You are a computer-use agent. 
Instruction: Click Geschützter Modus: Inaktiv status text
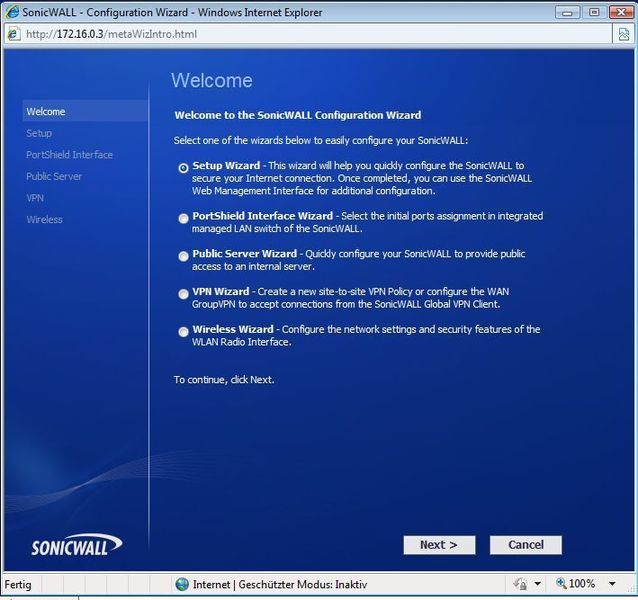tap(303, 585)
